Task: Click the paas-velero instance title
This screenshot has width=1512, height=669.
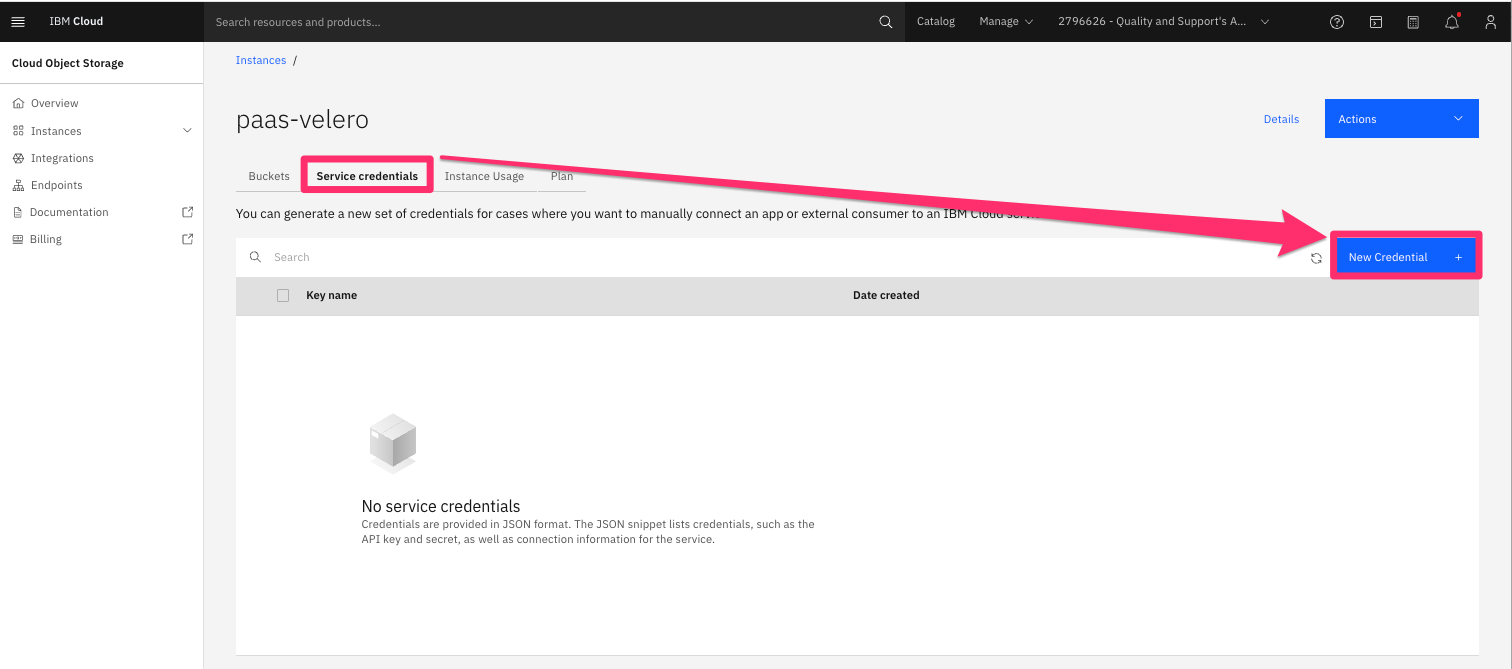Action: [x=302, y=120]
